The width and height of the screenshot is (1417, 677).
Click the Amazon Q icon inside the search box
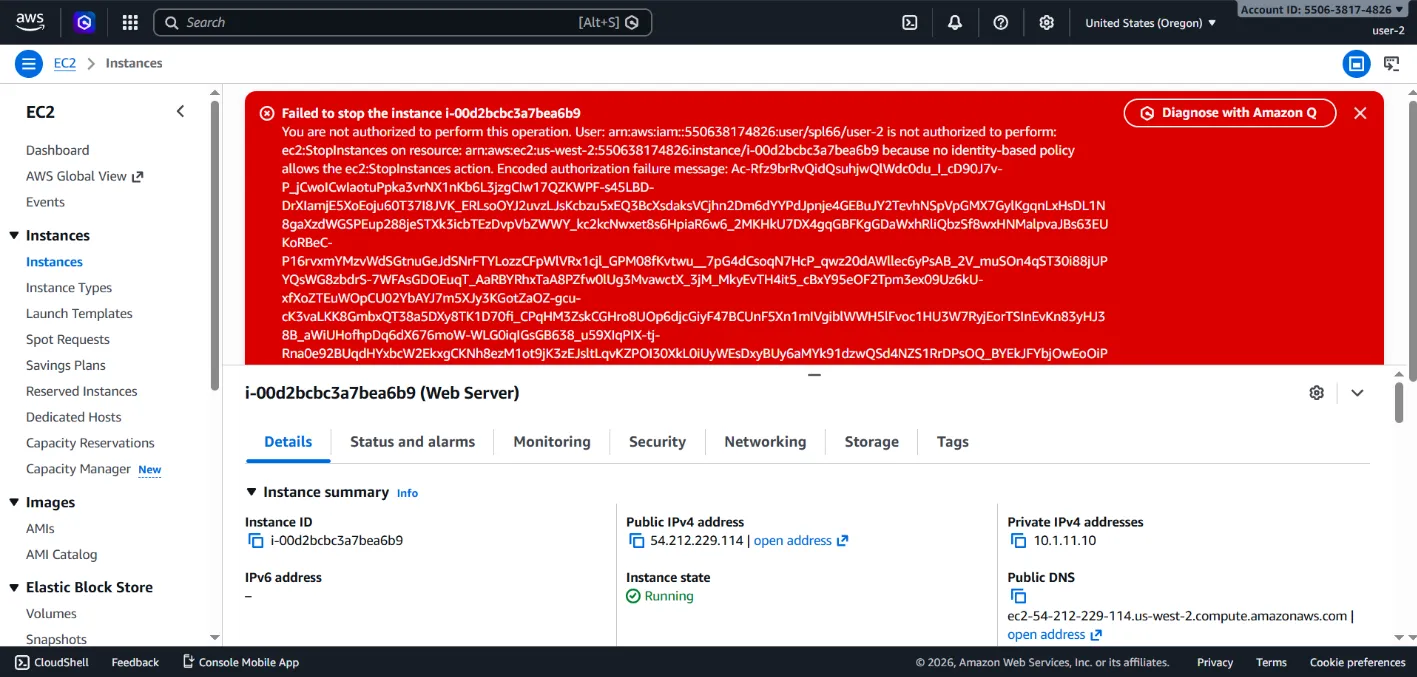pos(632,22)
